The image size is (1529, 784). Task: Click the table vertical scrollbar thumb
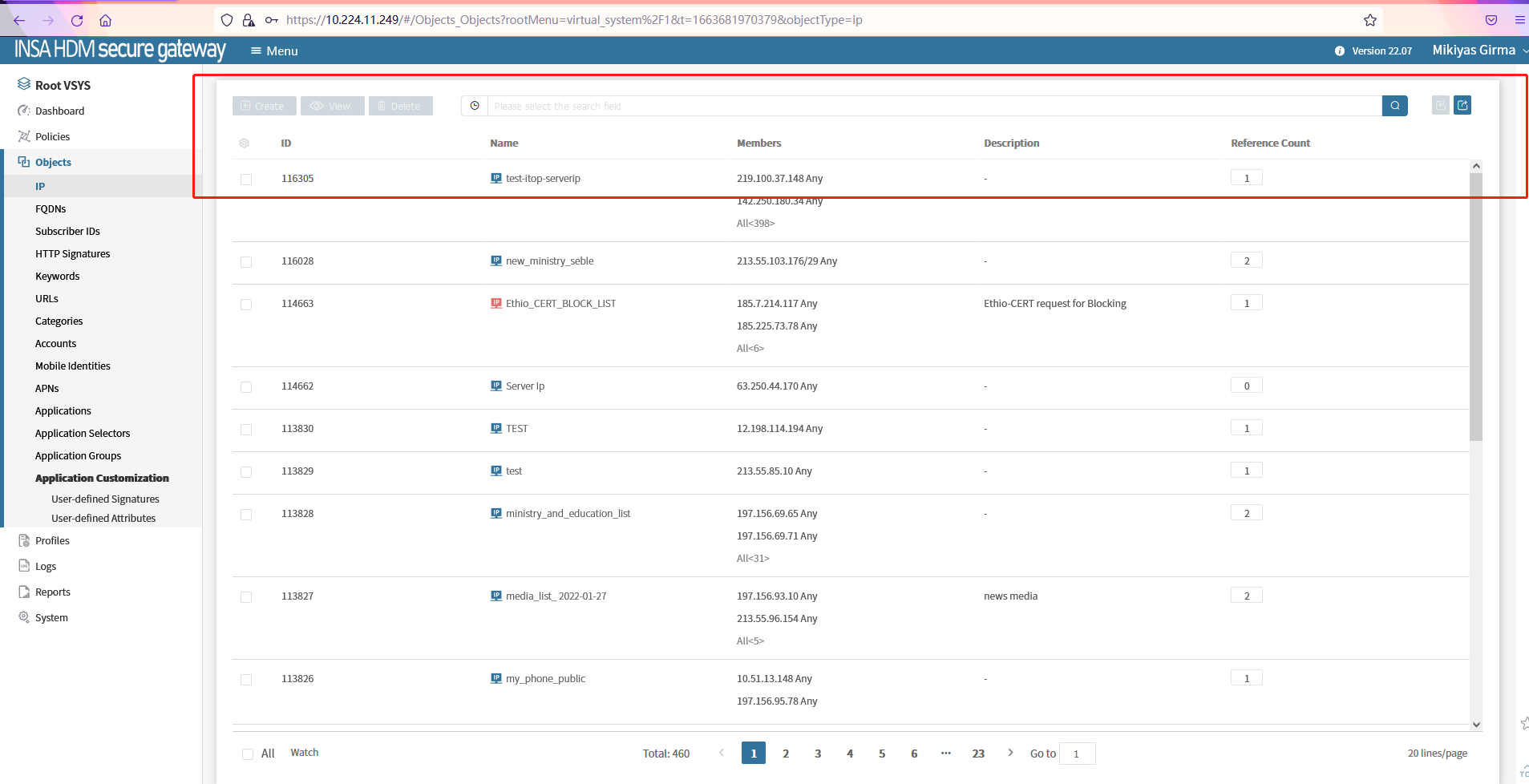pos(1475,305)
